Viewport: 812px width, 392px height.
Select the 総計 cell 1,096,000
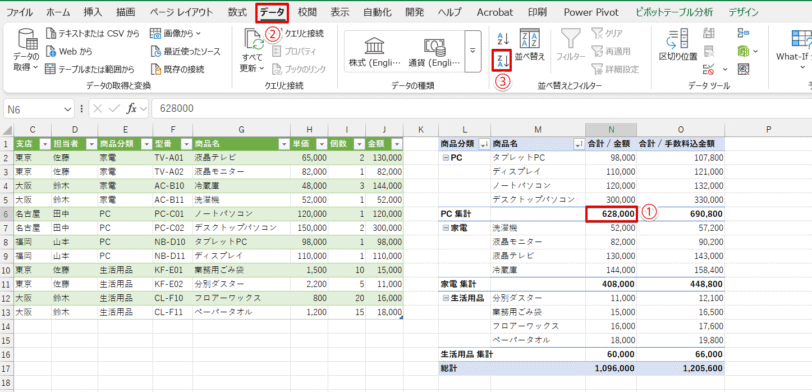(x=611, y=368)
